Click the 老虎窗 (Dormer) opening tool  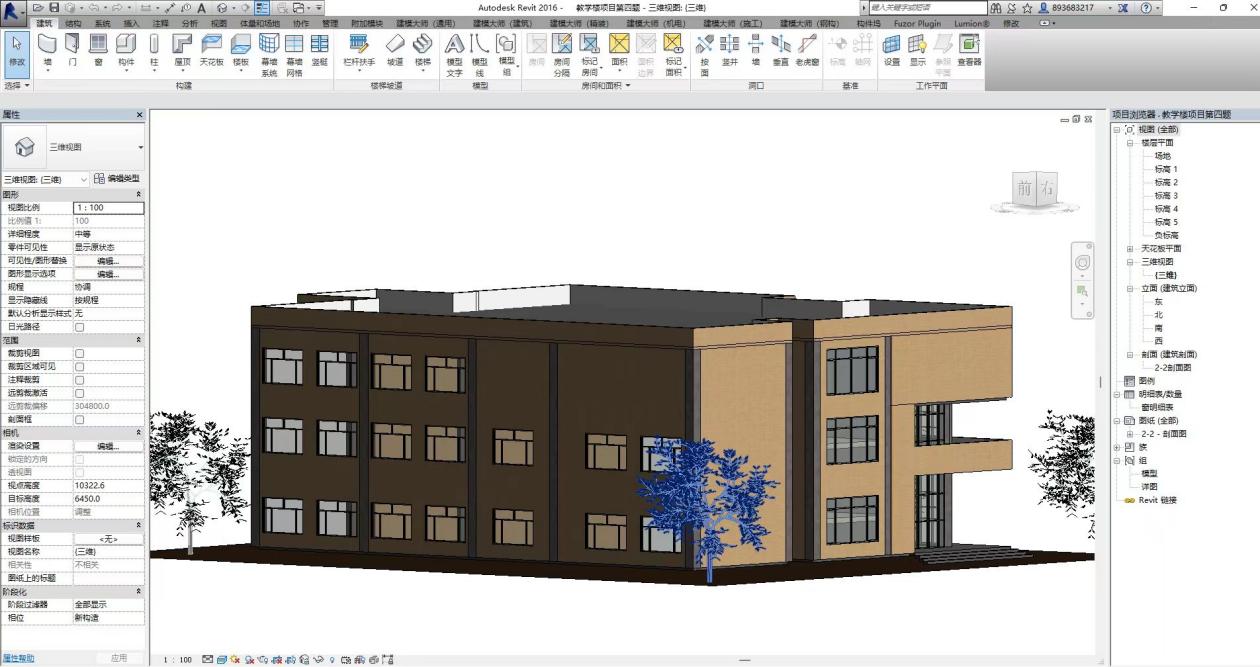(807, 49)
